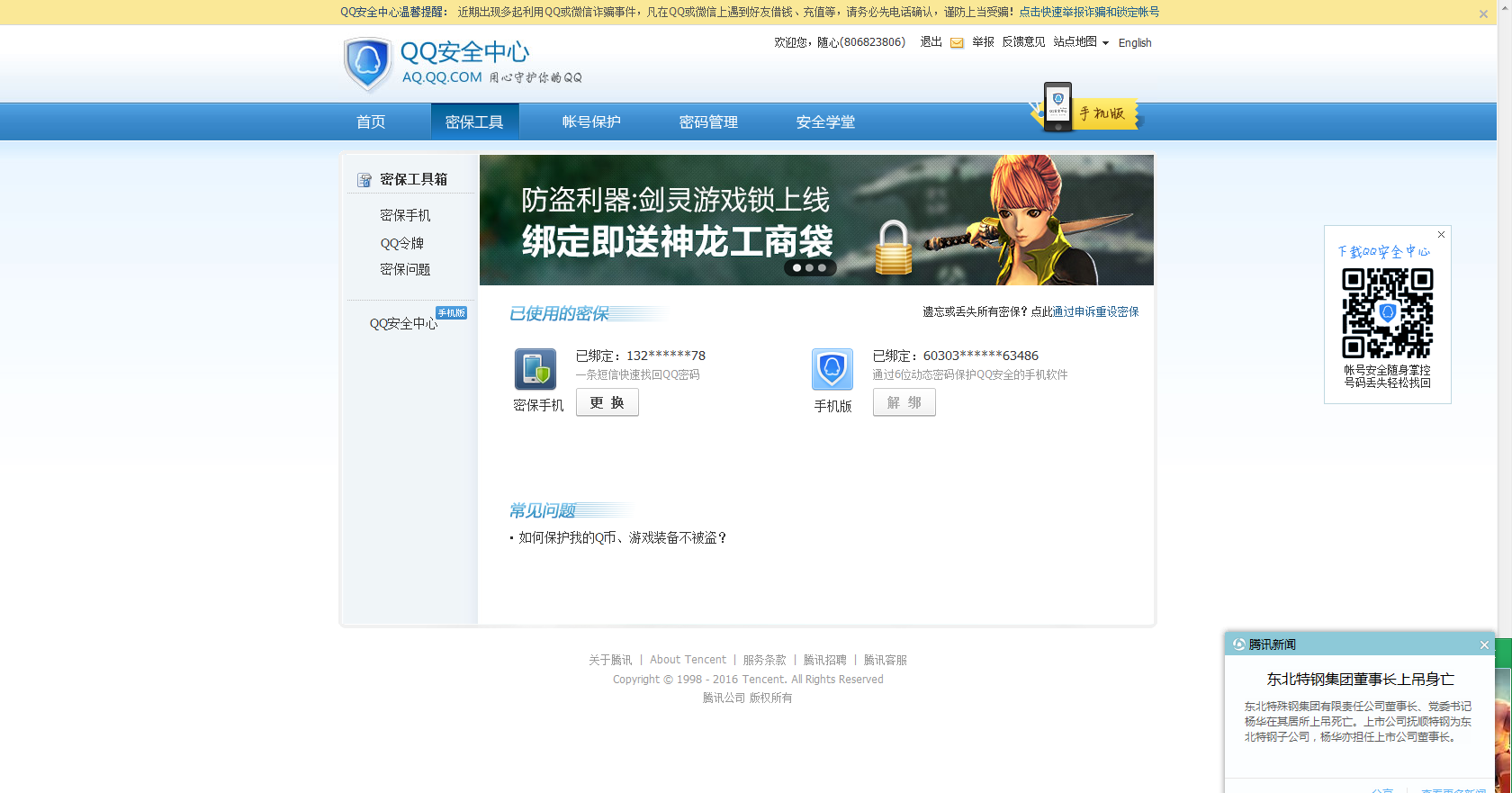Click the 剑灵游戏锁 promotional banner

pos(816,220)
